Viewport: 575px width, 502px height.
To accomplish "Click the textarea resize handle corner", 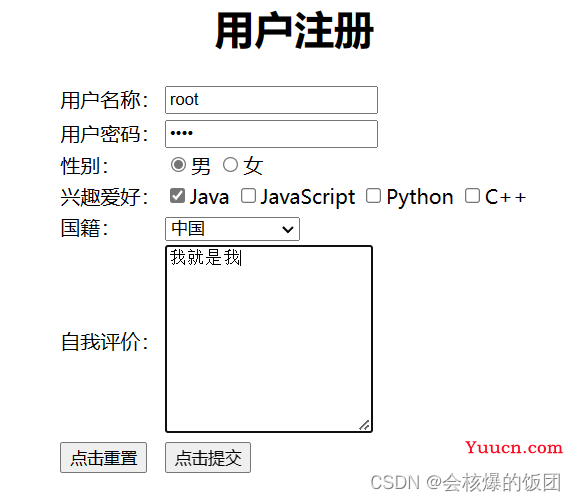I will tap(365, 425).
